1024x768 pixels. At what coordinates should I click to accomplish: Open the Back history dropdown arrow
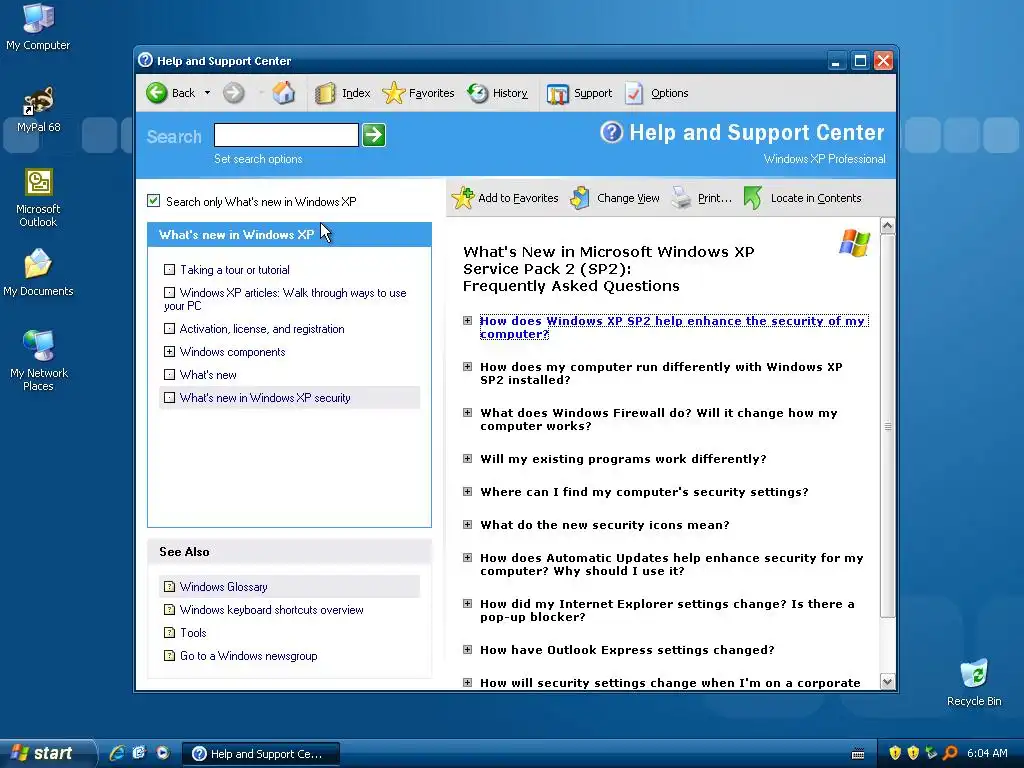click(207, 93)
